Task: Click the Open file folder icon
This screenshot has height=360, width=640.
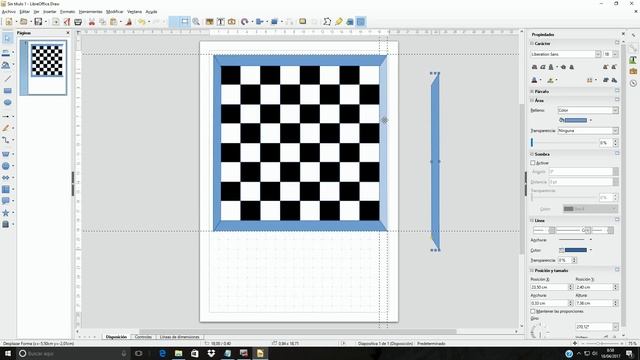Action: 24,22
